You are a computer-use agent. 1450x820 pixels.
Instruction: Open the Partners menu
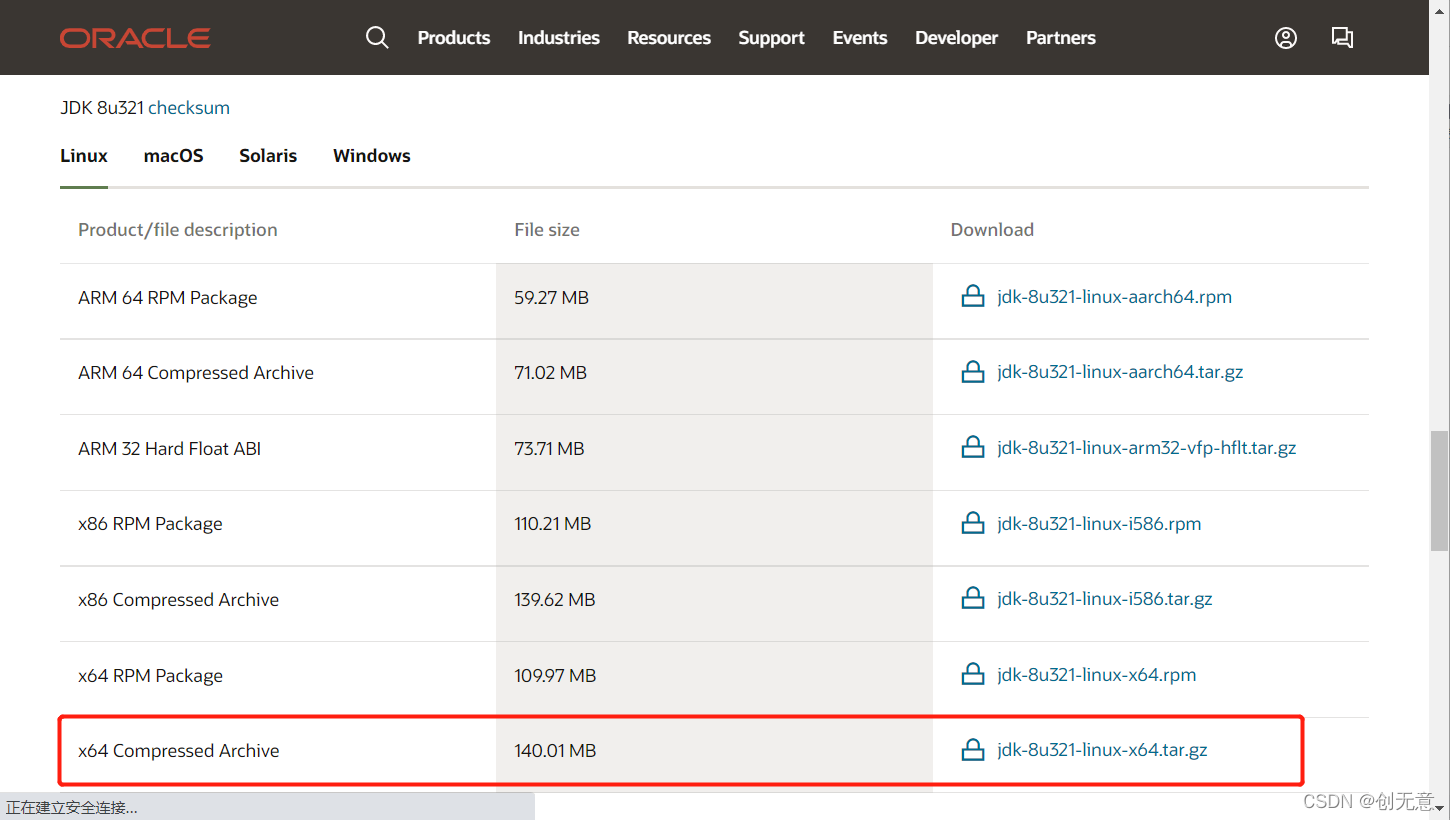coord(1061,38)
